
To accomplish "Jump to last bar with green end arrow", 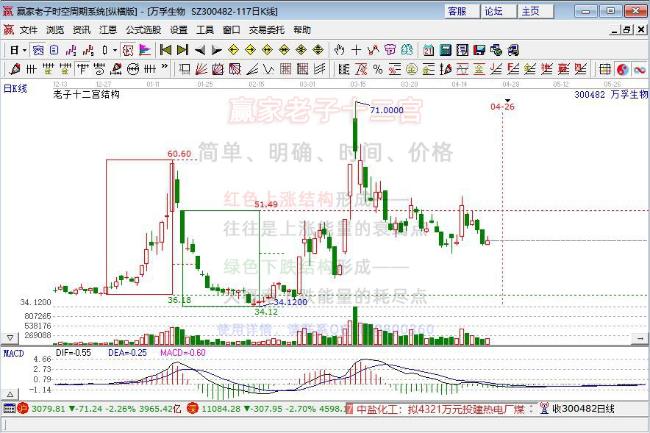I will coord(182,50).
